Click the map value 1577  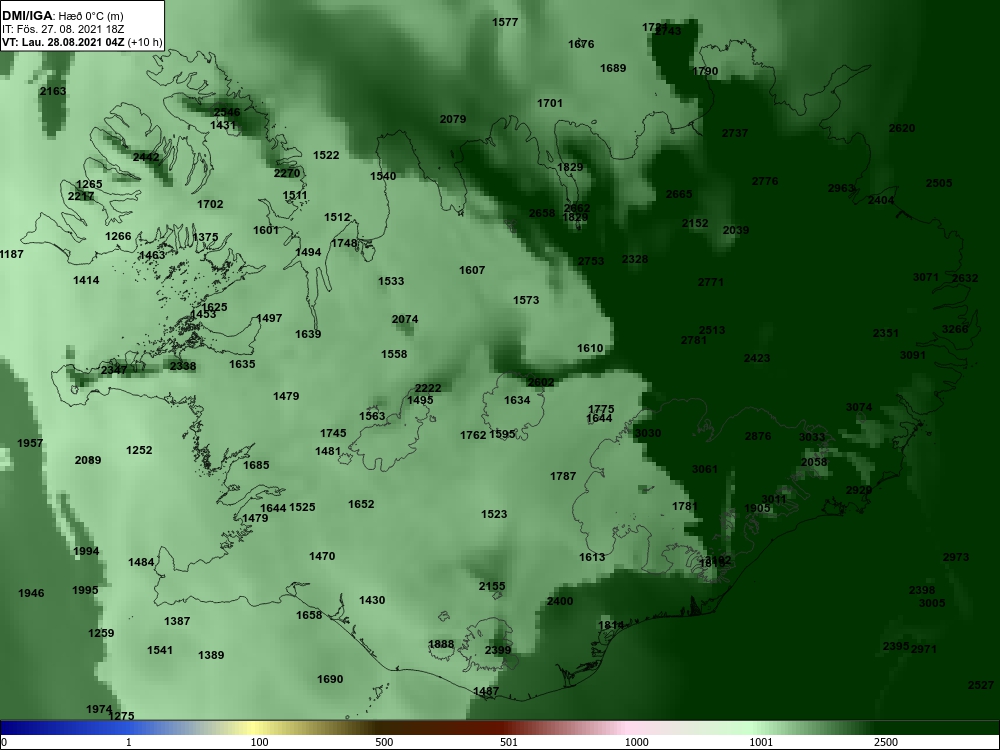pyautogui.click(x=505, y=22)
